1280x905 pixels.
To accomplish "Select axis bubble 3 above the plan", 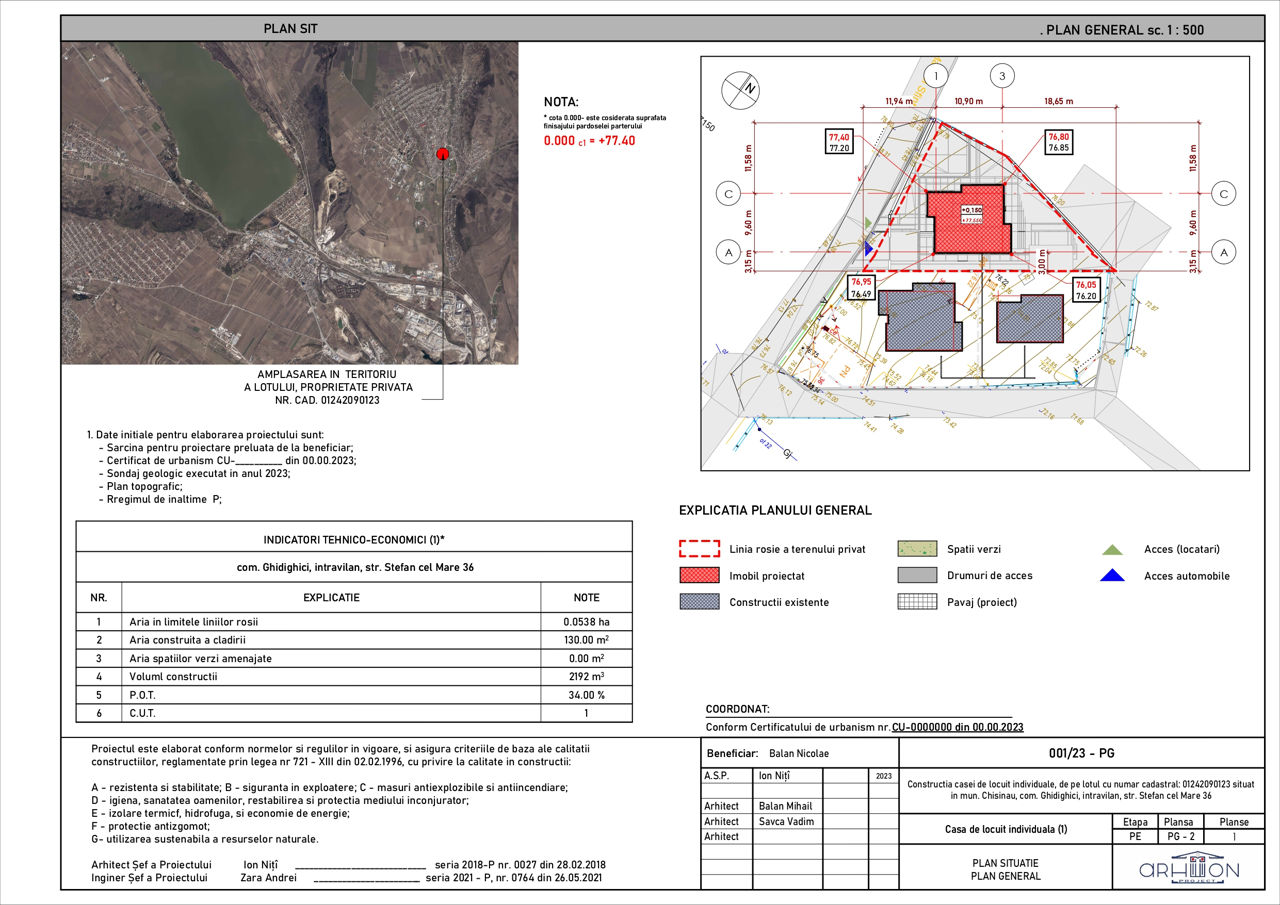I will point(1003,76).
